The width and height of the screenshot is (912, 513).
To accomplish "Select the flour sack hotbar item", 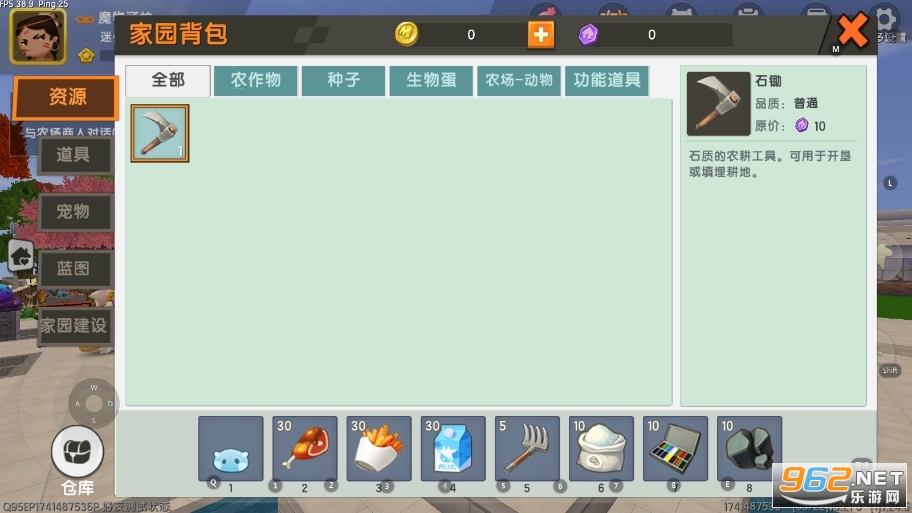I will [x=601, y=449].
